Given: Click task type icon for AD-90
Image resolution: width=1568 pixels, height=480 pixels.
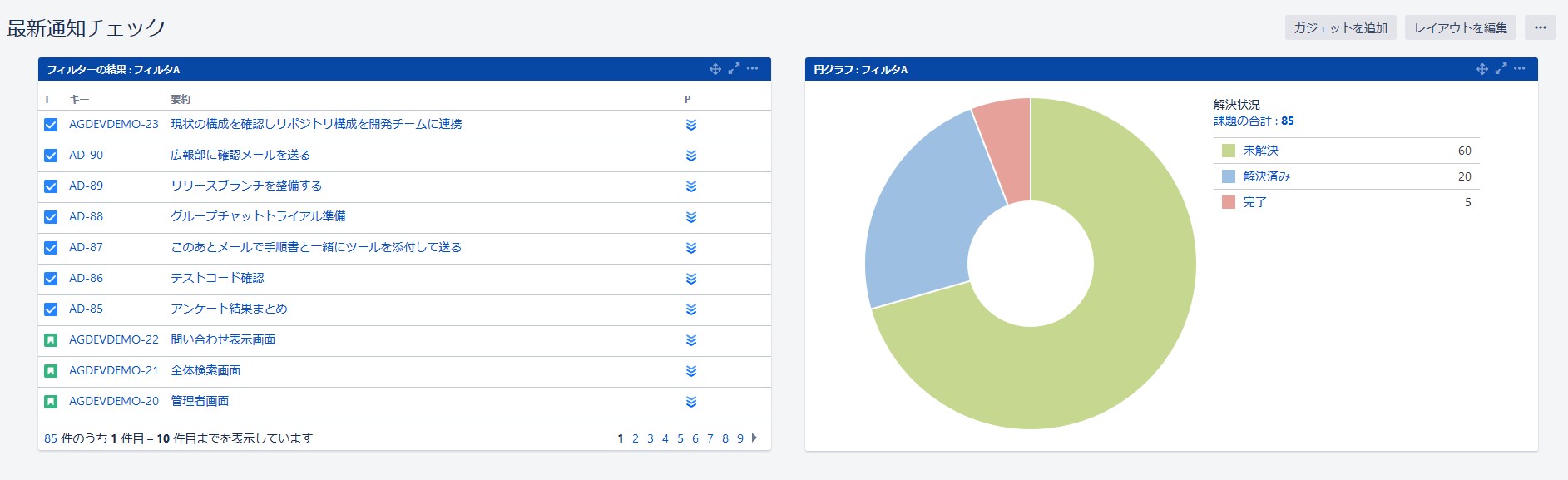Looking at the screenshot, I should [51, 156].
